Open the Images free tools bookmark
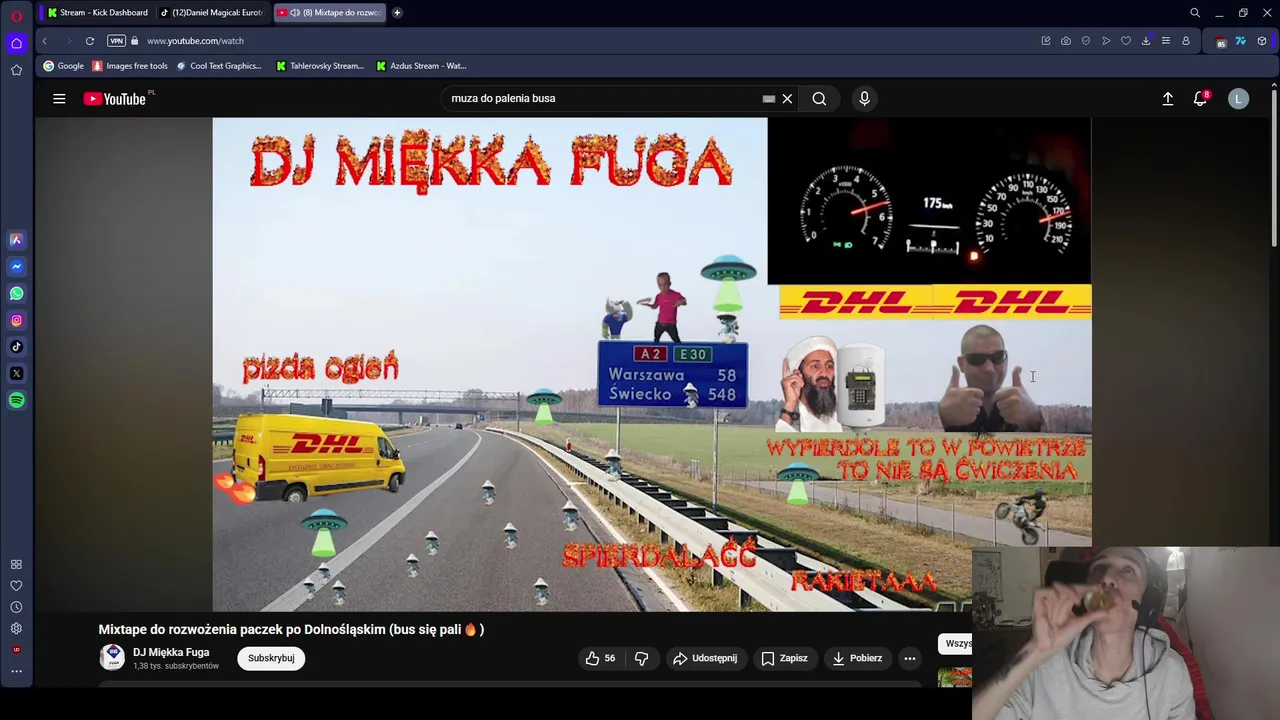This screenshot has height=720, width=1280. (130, 66)
